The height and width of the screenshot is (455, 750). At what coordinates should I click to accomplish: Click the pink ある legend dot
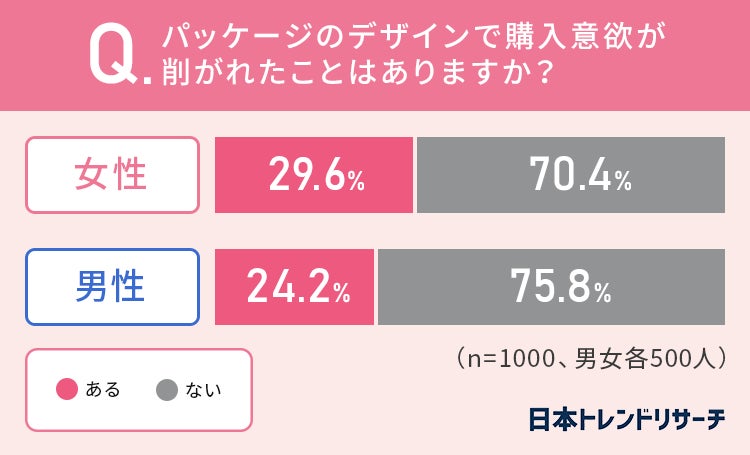(67, 390)
